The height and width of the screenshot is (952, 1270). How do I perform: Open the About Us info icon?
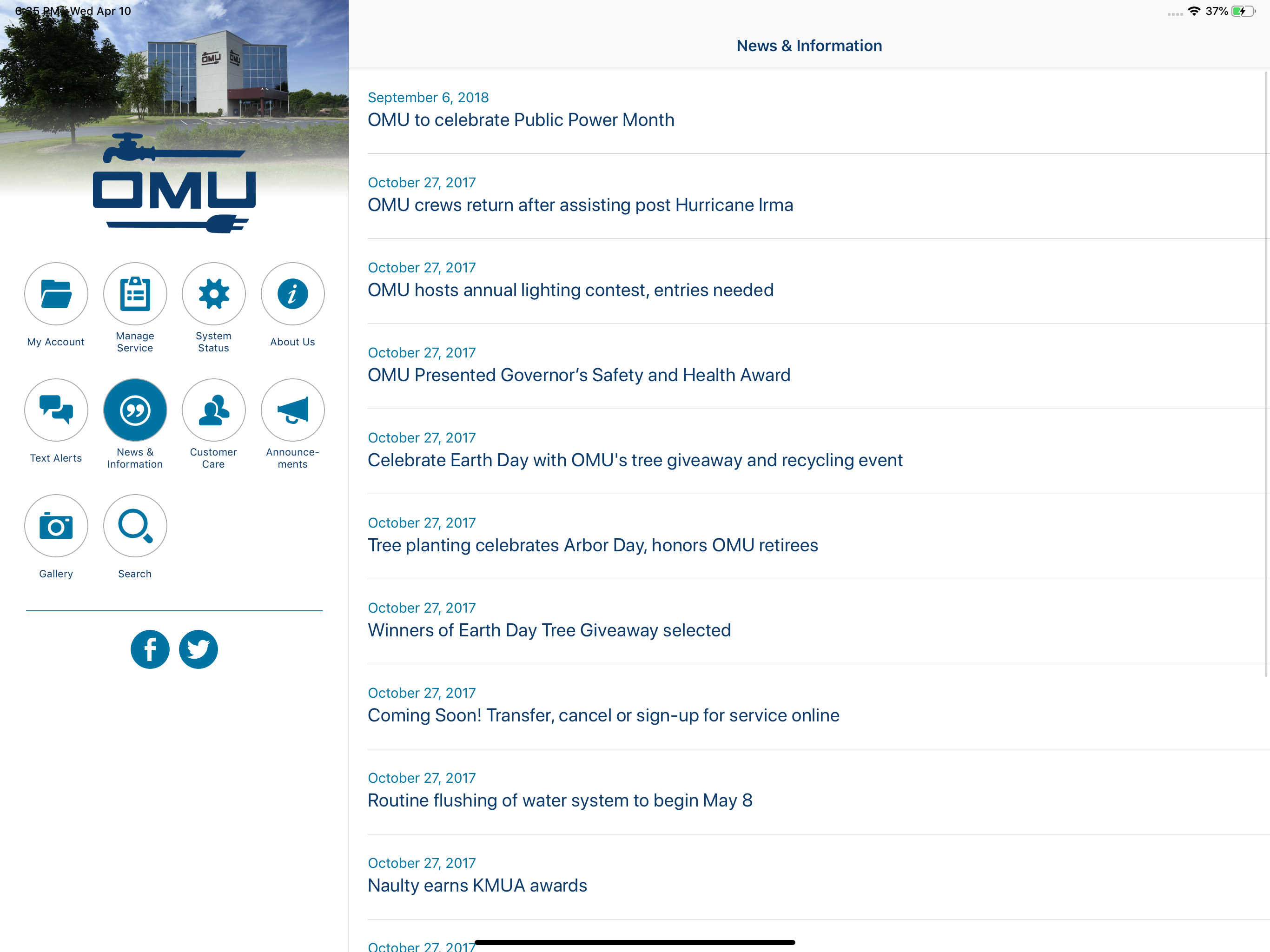[293, 294]
